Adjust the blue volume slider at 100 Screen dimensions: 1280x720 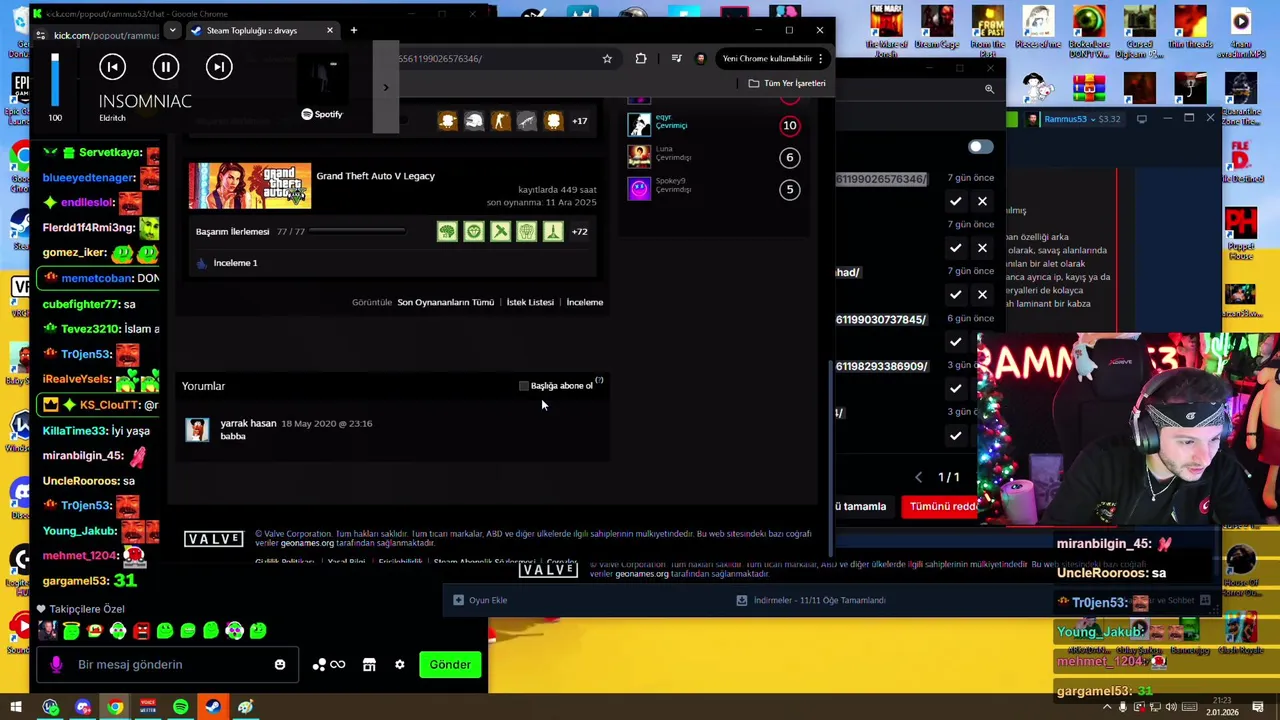coord(55,80)
